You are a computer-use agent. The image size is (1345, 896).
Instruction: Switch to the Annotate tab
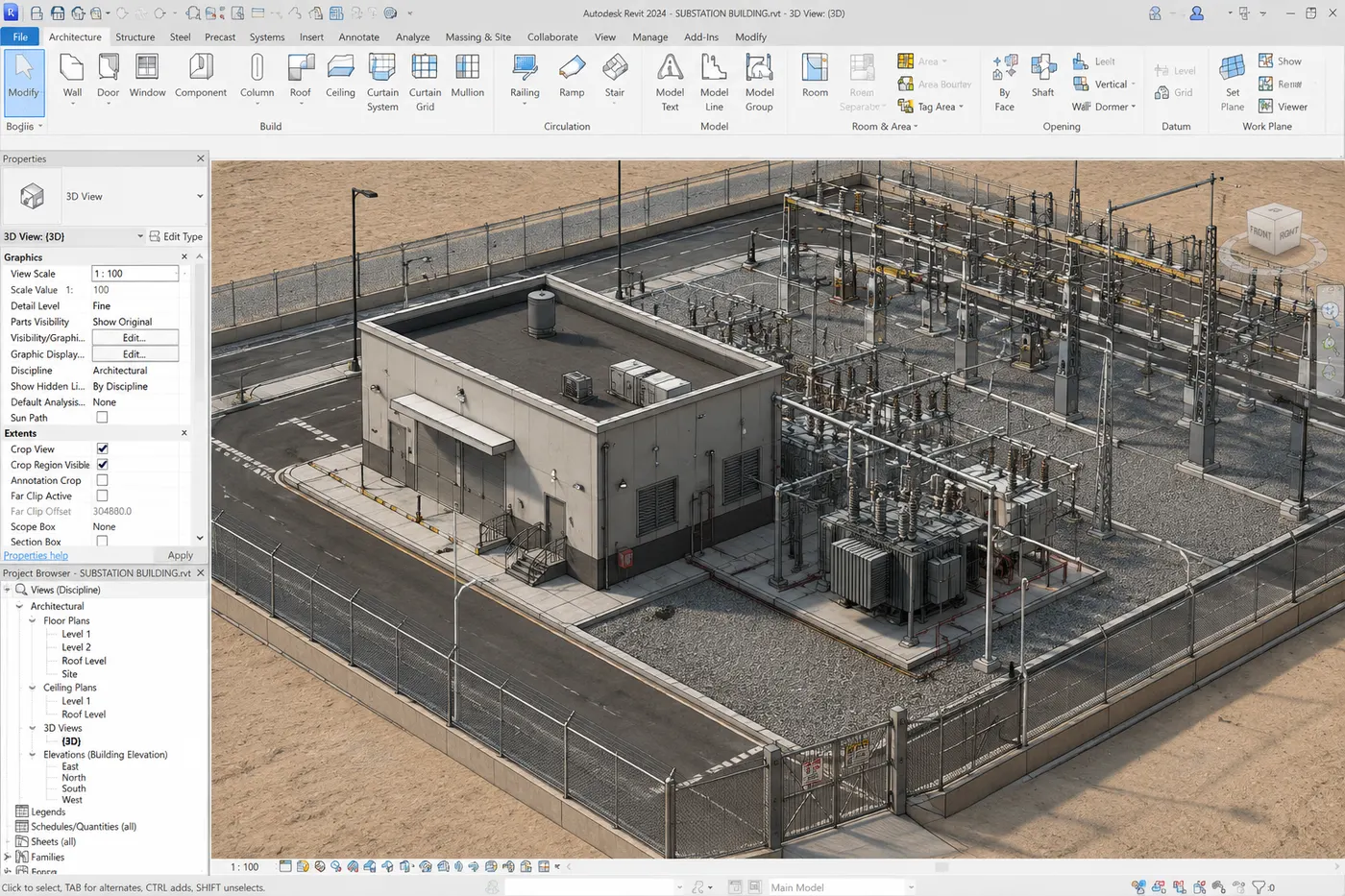tap(358, 36)
